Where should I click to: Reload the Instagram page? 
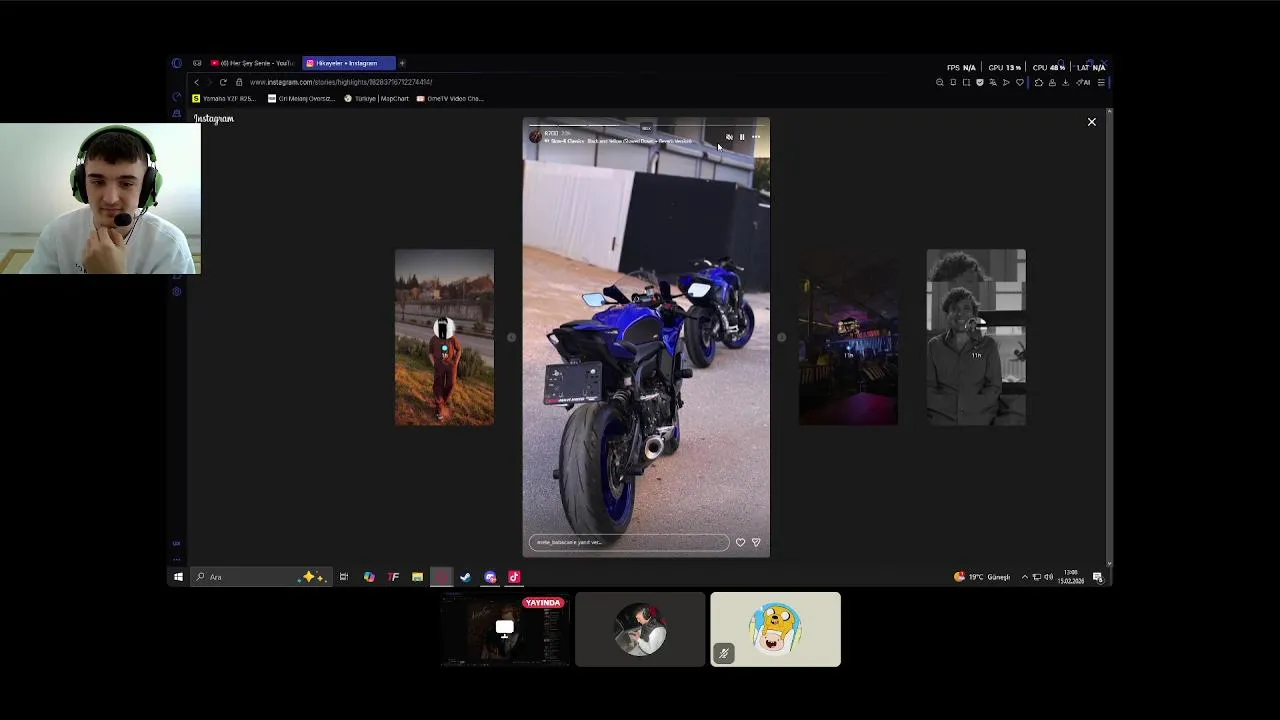[x=223, y=82]
